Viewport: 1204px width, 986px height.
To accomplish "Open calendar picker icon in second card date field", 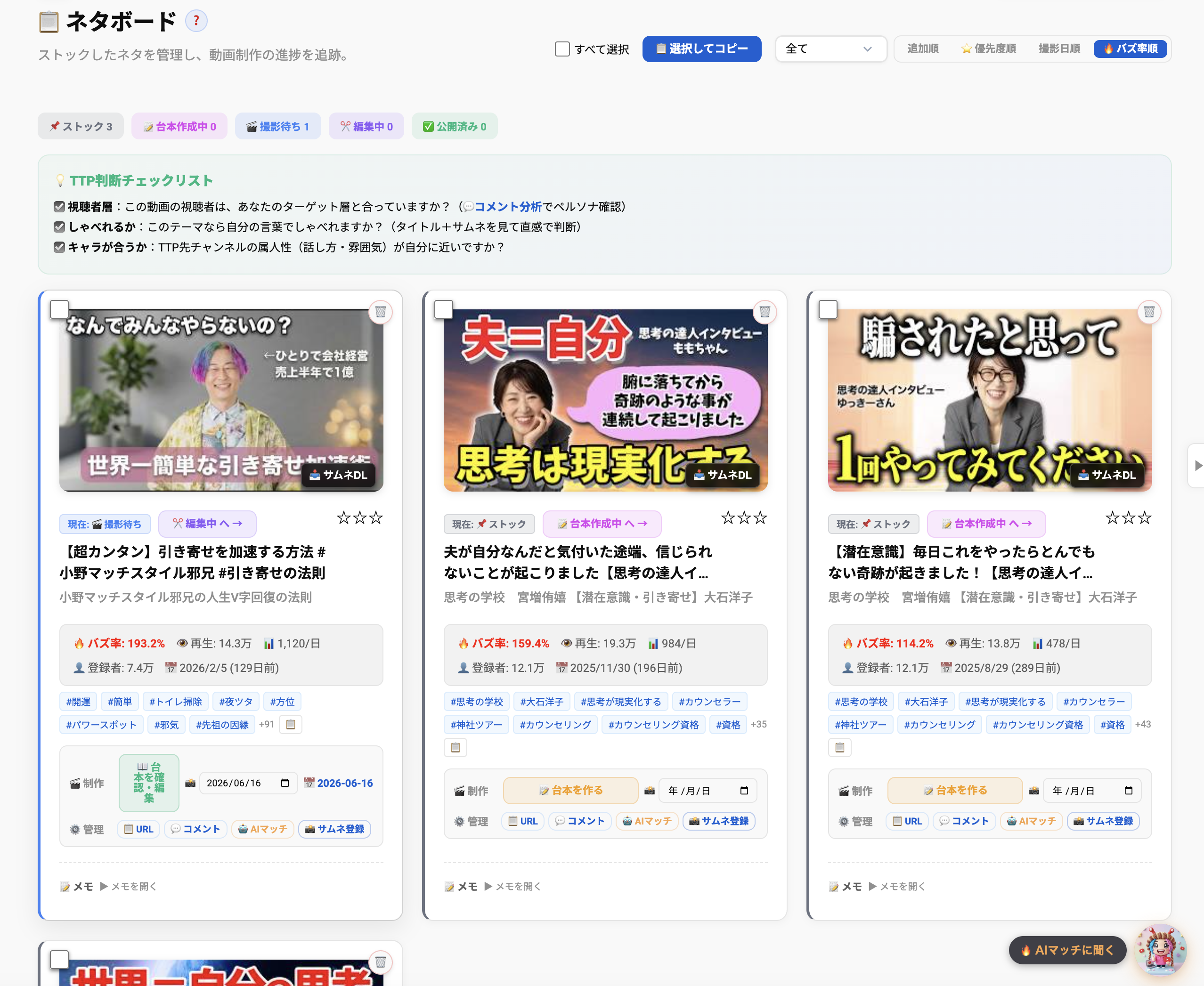I will point(744,791).
